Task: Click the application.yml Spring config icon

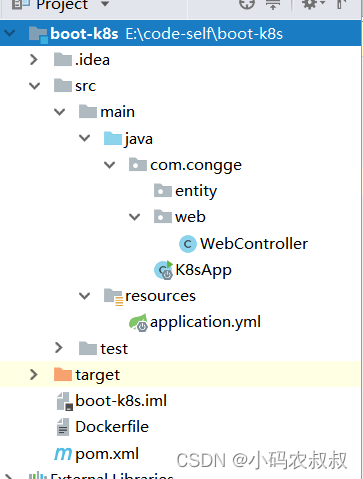Action: pyautogui.click(x=139, y=322)
